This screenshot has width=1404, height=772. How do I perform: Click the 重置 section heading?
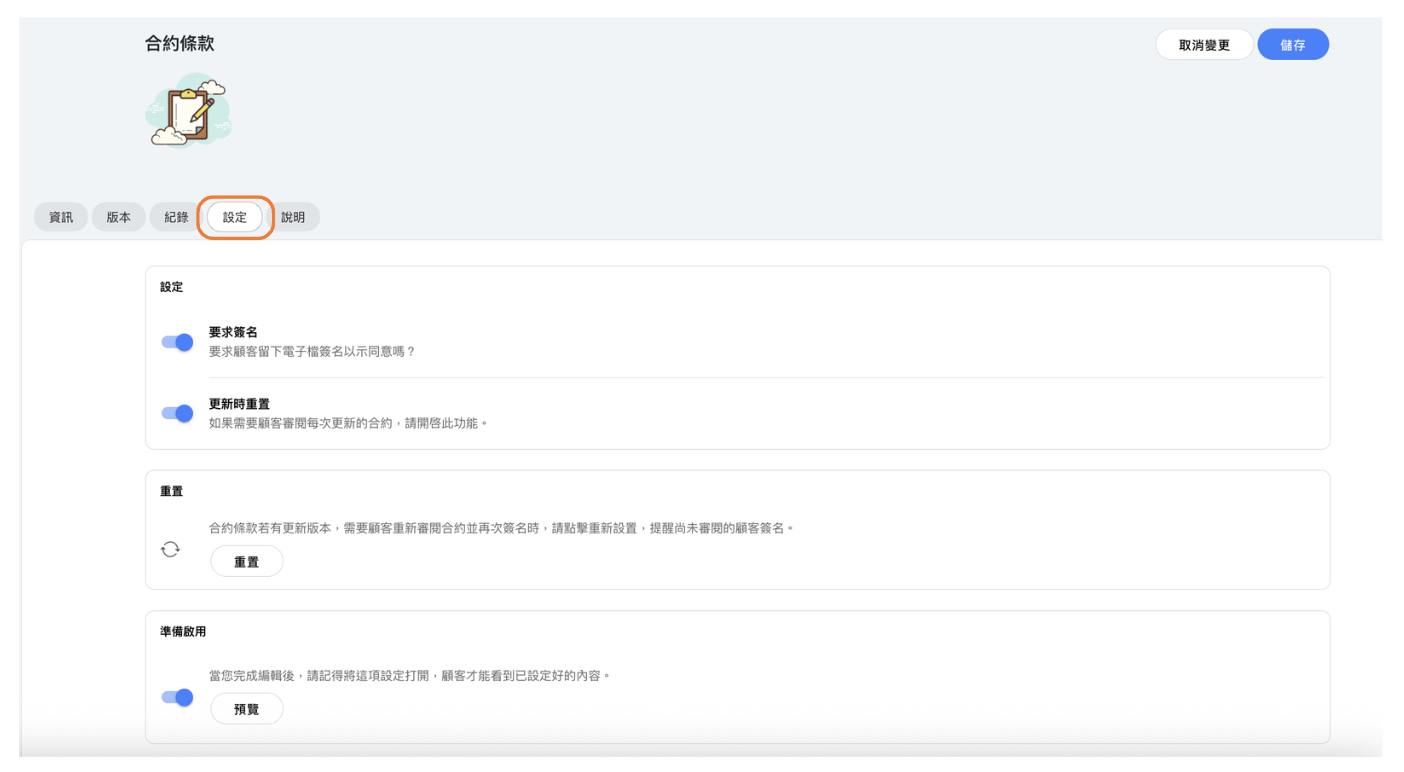172,492
